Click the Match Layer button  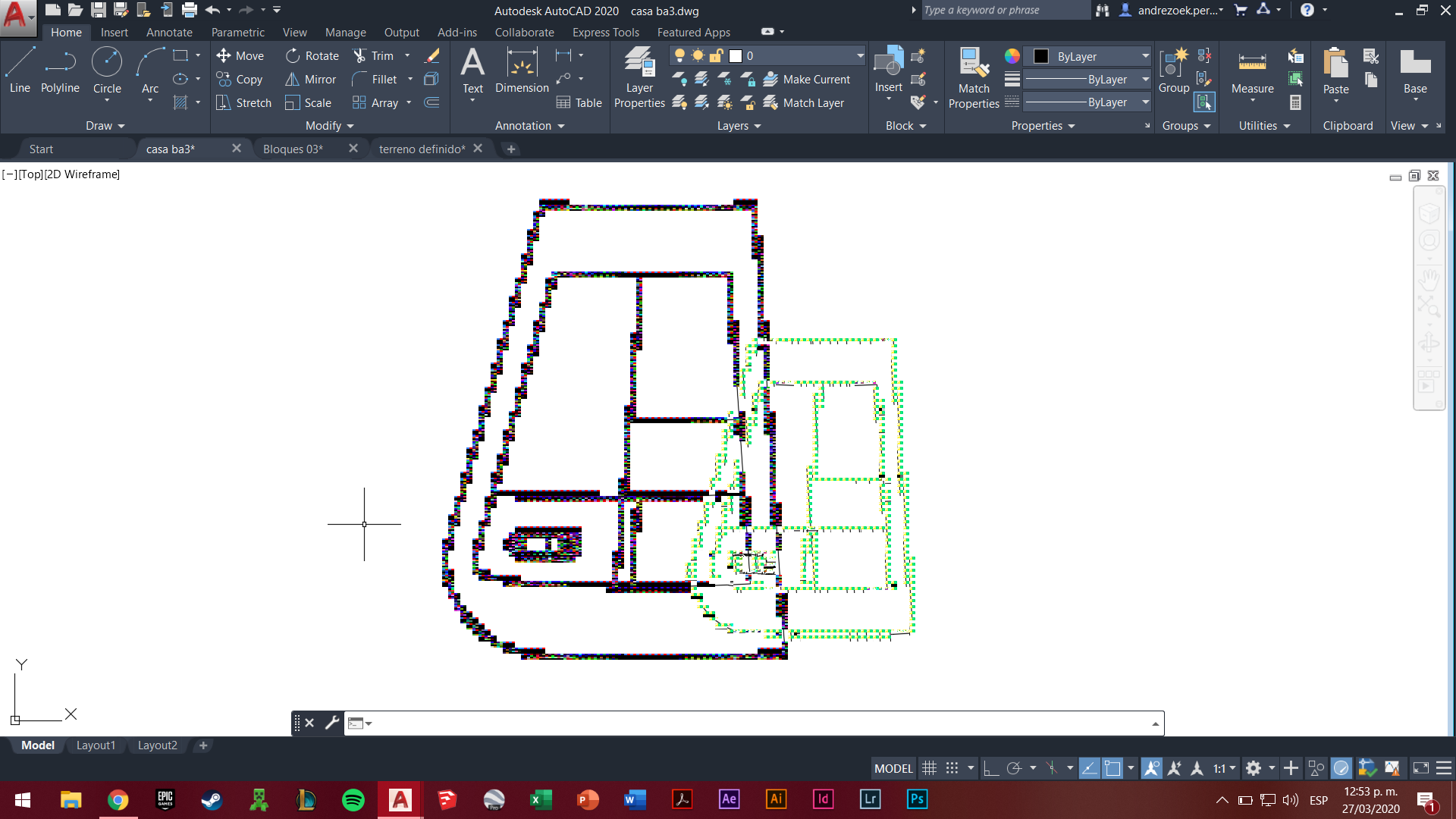pyautogui.click(x=808, y=102)
